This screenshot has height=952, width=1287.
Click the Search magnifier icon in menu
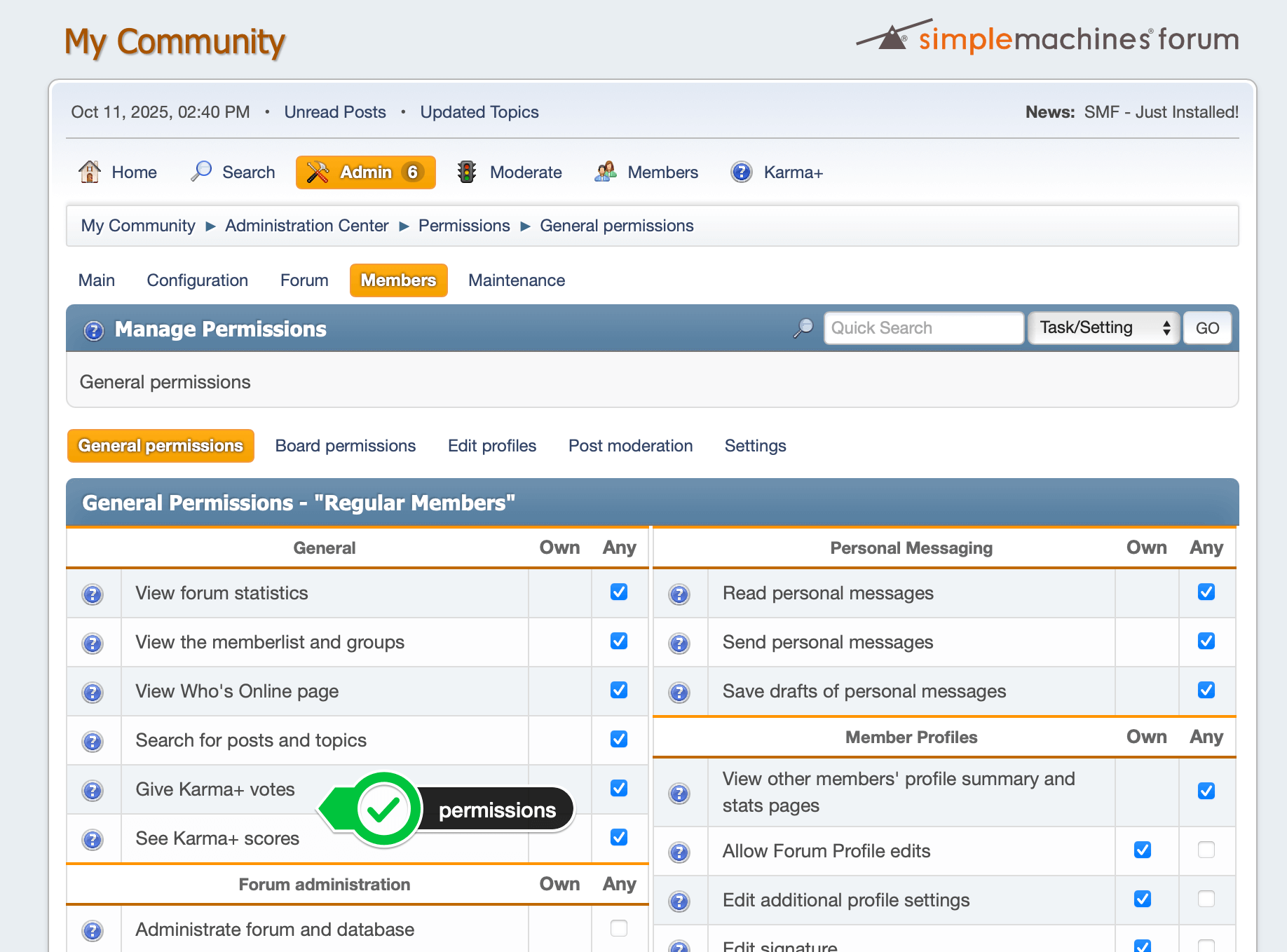(201, 172)
